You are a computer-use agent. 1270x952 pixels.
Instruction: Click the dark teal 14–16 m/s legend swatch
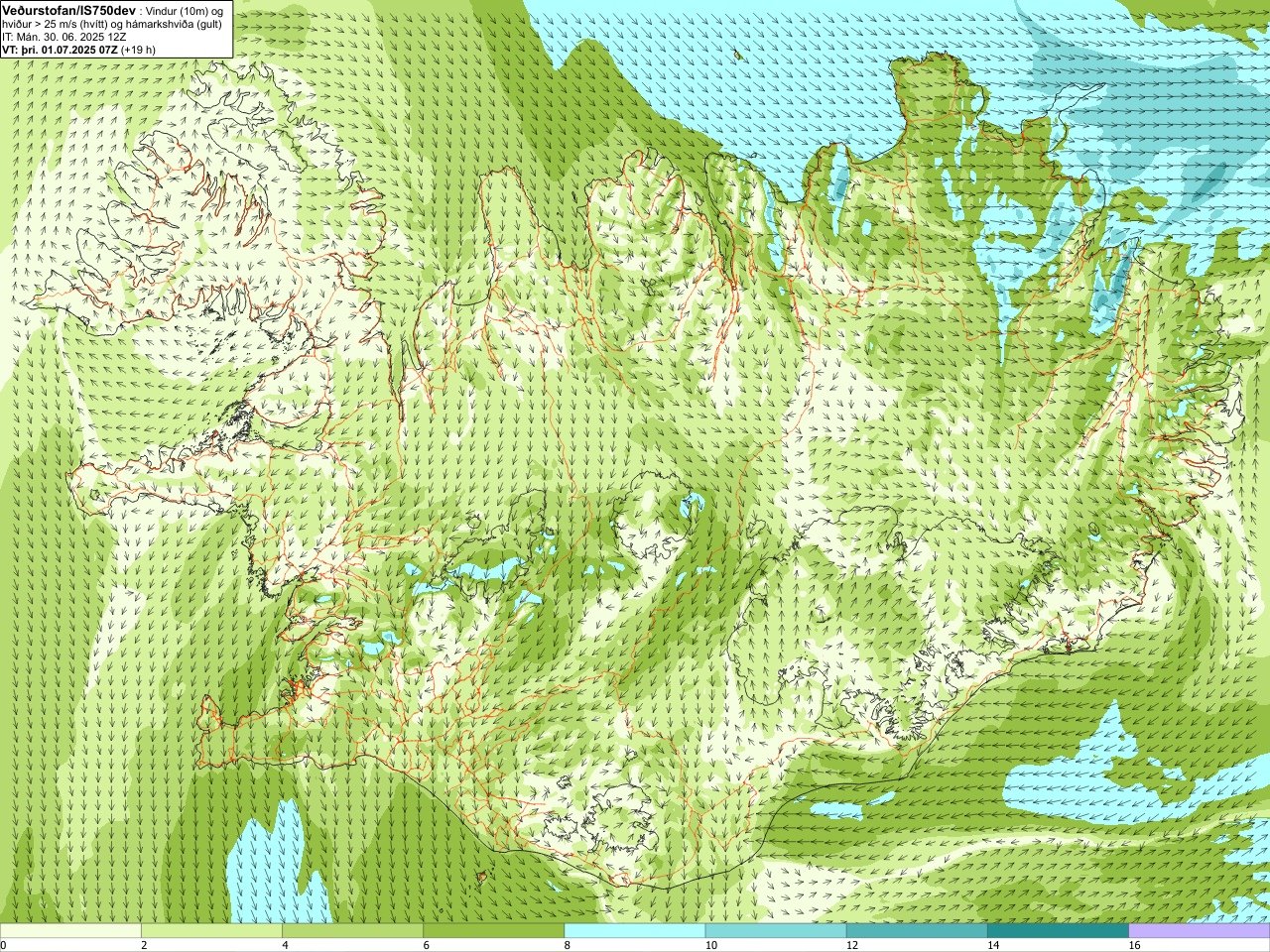click(1058, 931)
